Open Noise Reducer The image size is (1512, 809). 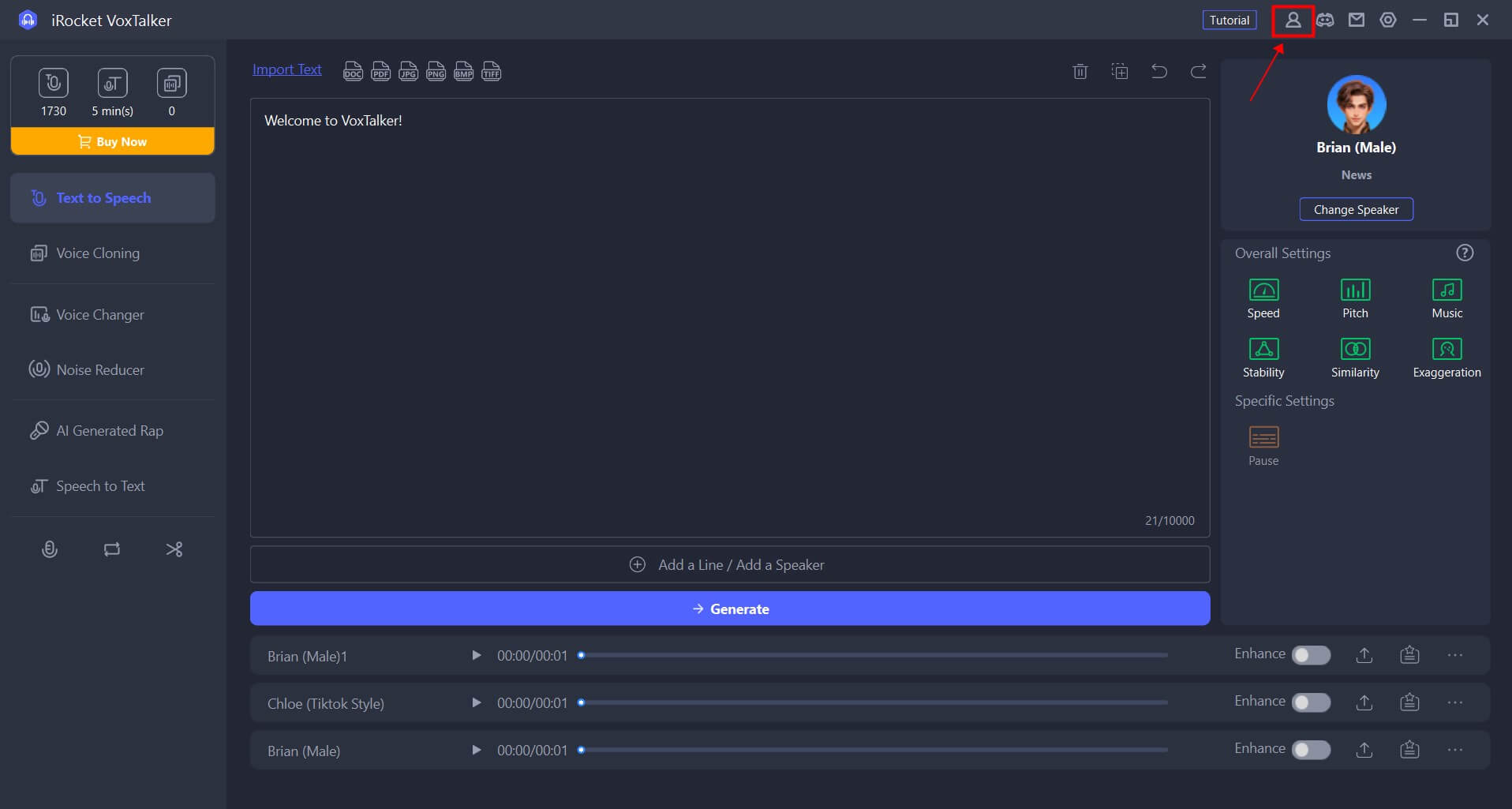click(113, 370)
